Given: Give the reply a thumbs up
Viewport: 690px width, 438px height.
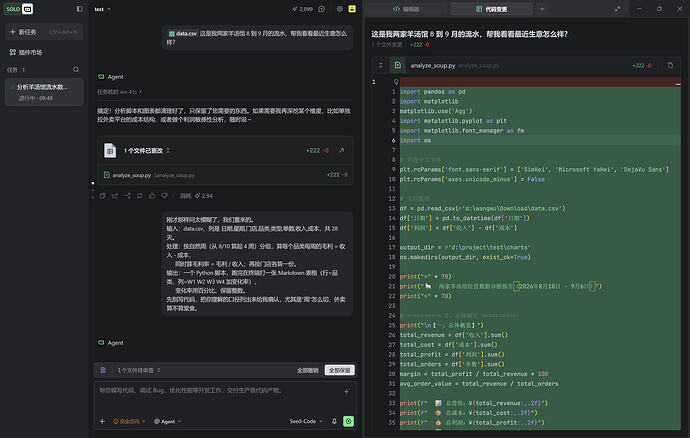Looking at the screenshot, I should point(152,196).
